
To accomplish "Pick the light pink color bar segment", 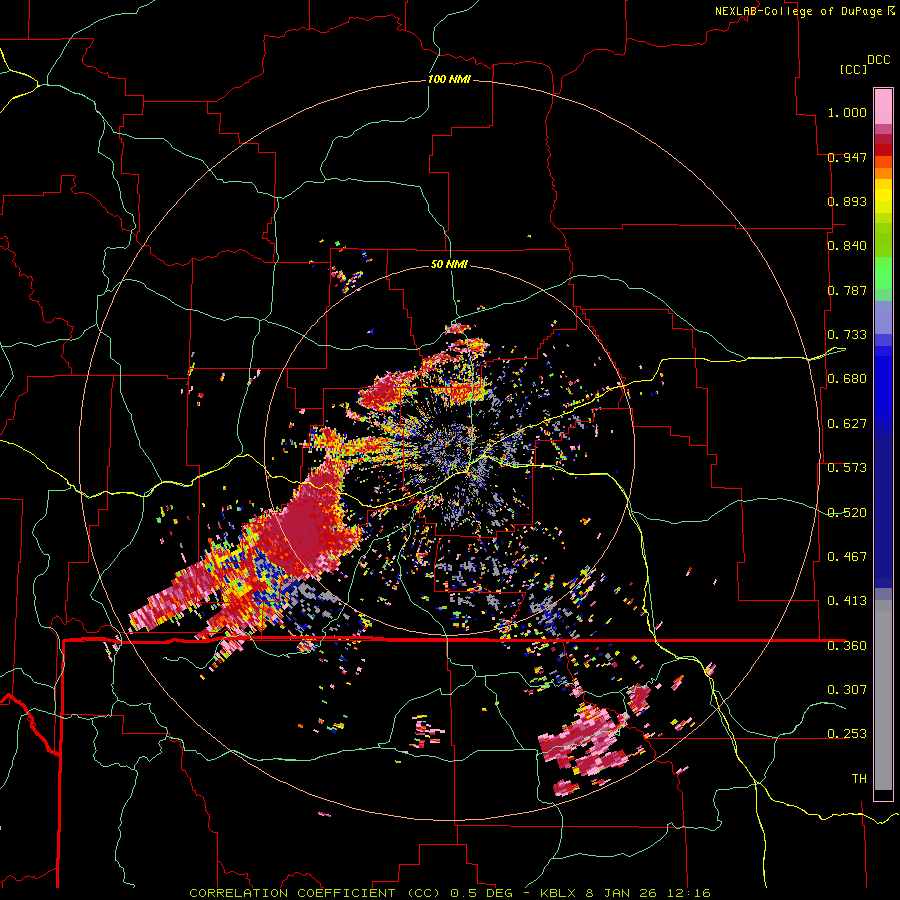I will [883, 106].
